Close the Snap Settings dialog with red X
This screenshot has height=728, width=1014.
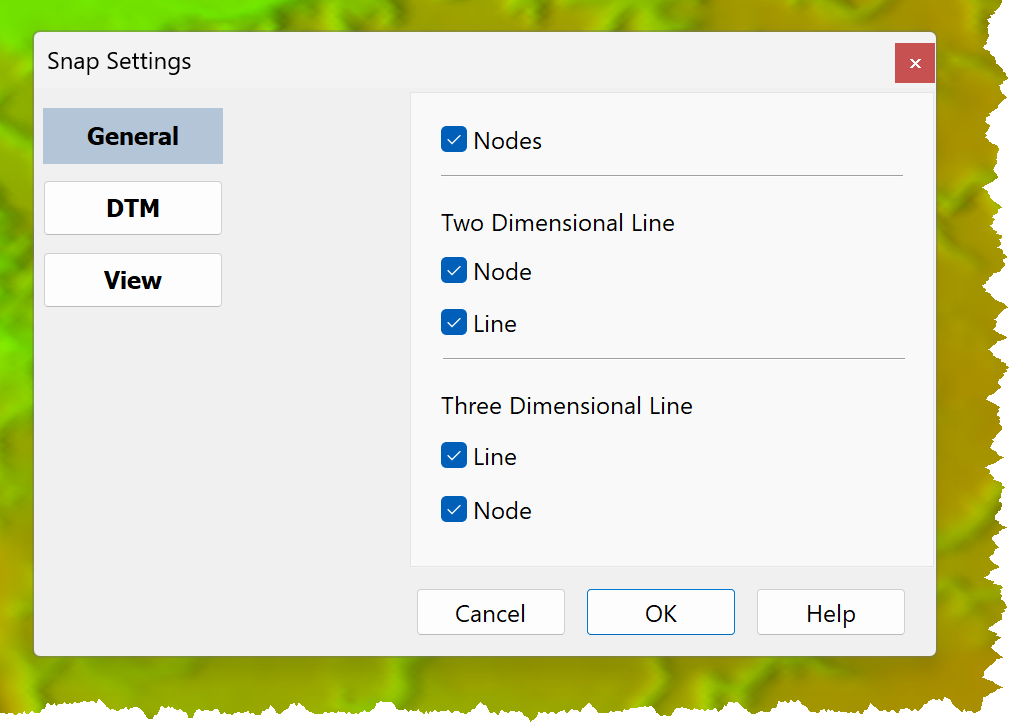[x=915, y=63]
